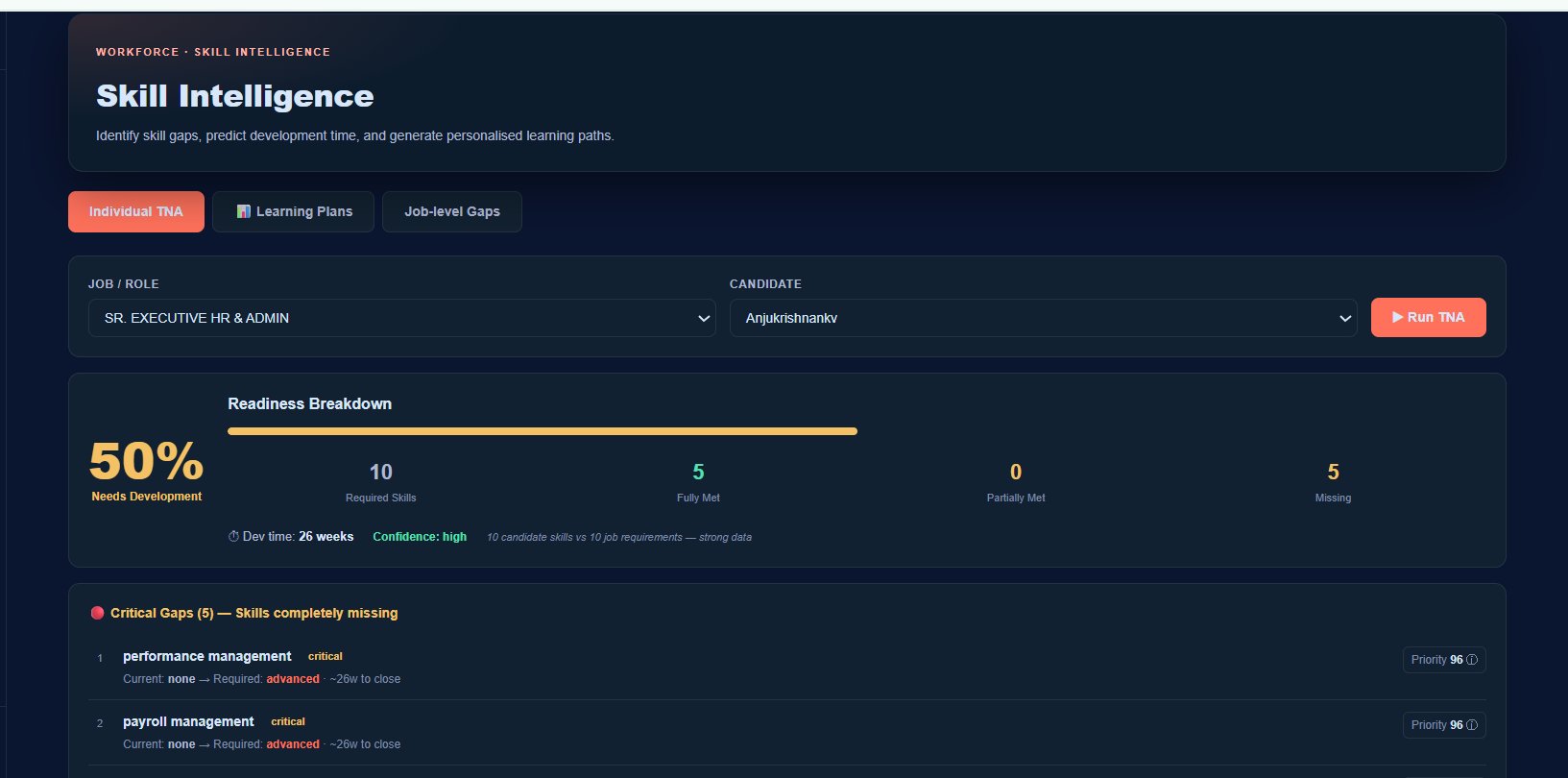Click the play icon on Run TNA
Viewport: 1568px width, 778px height.
coord(1398,317)
